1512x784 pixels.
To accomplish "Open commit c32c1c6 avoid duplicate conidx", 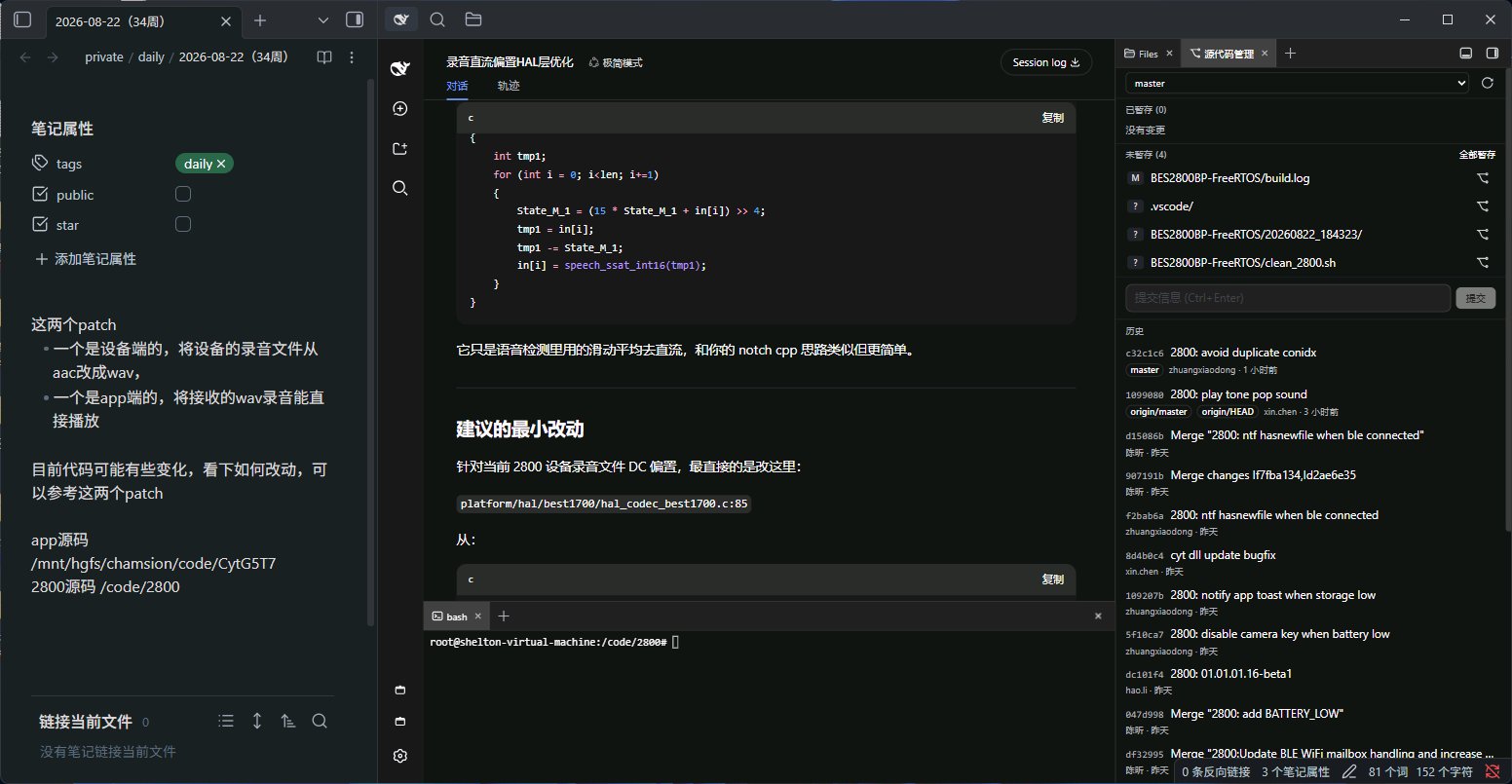I will [x=1310, y=360].
